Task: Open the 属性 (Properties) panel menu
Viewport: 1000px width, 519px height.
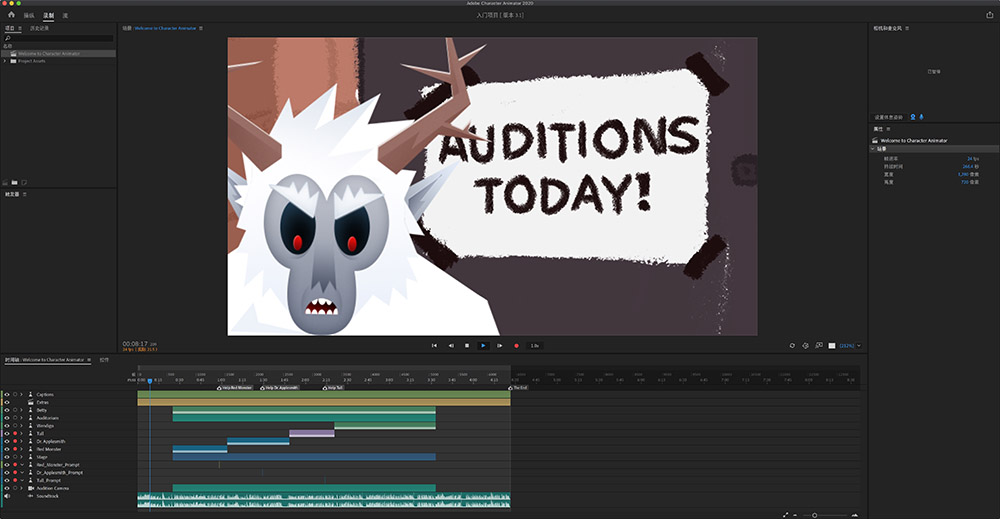Action: [x=888, y=129]
